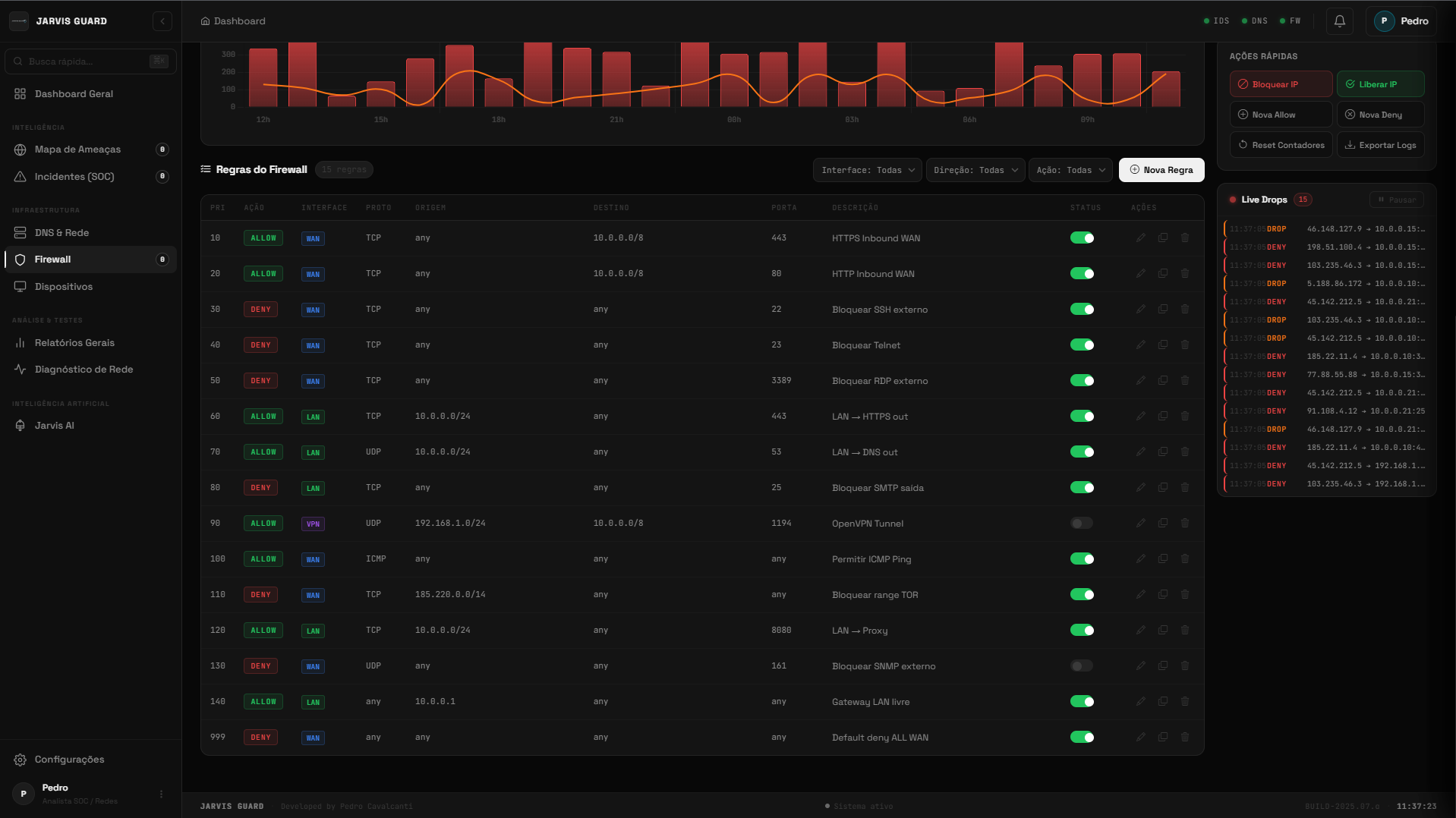Open the Interface: Todas filter dropdown
Viewport: 1456px width, 818px height.
[x=867, y=169]
